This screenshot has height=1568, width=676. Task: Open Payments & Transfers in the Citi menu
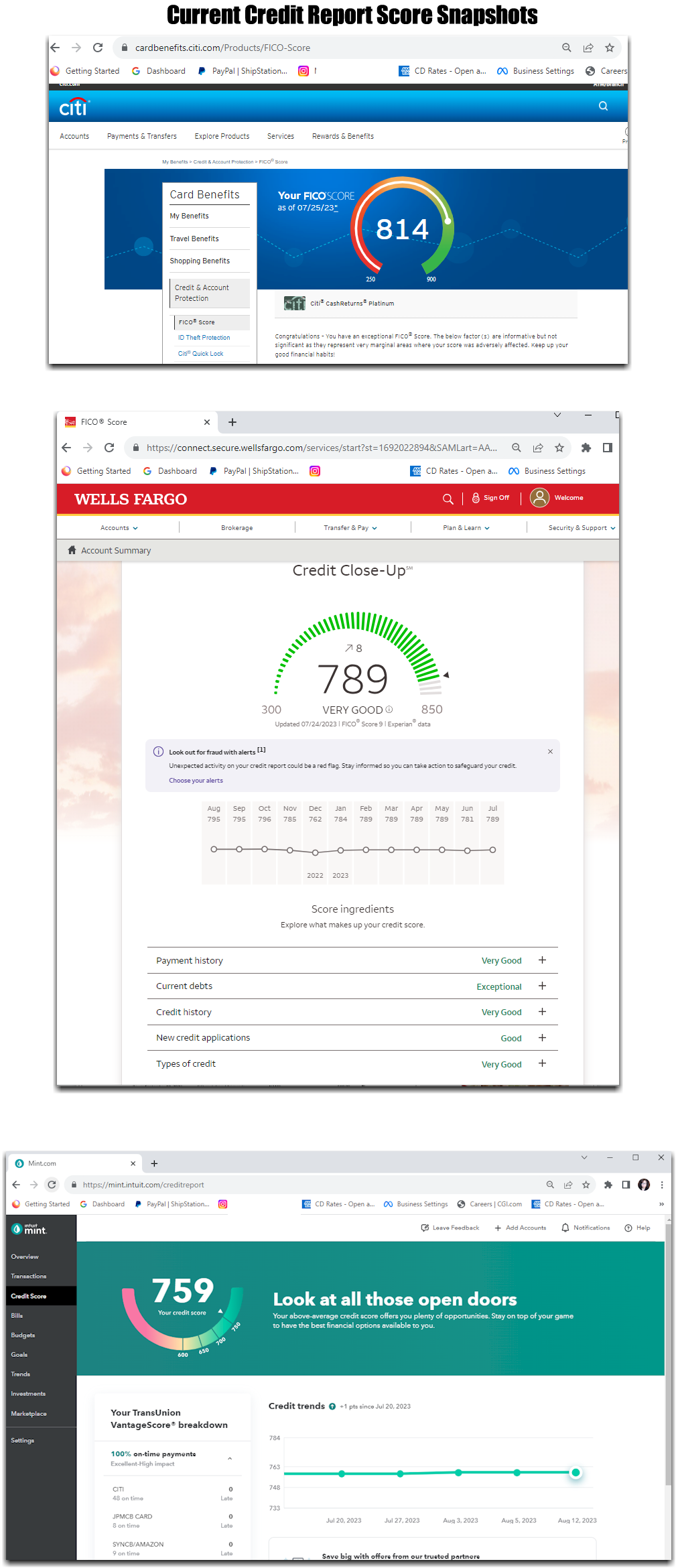tap(142, 136)
